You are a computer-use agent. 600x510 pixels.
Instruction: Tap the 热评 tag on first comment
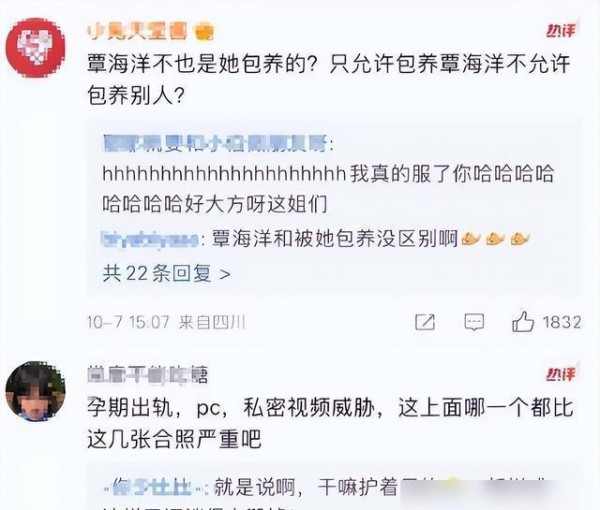point(561,30)
